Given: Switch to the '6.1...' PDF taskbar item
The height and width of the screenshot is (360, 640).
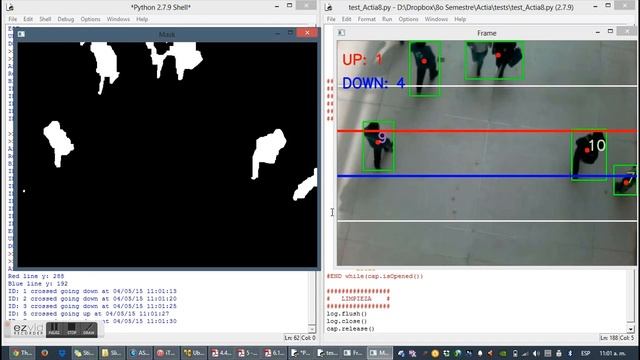Looking at the screenshot, I should [274, 353].
